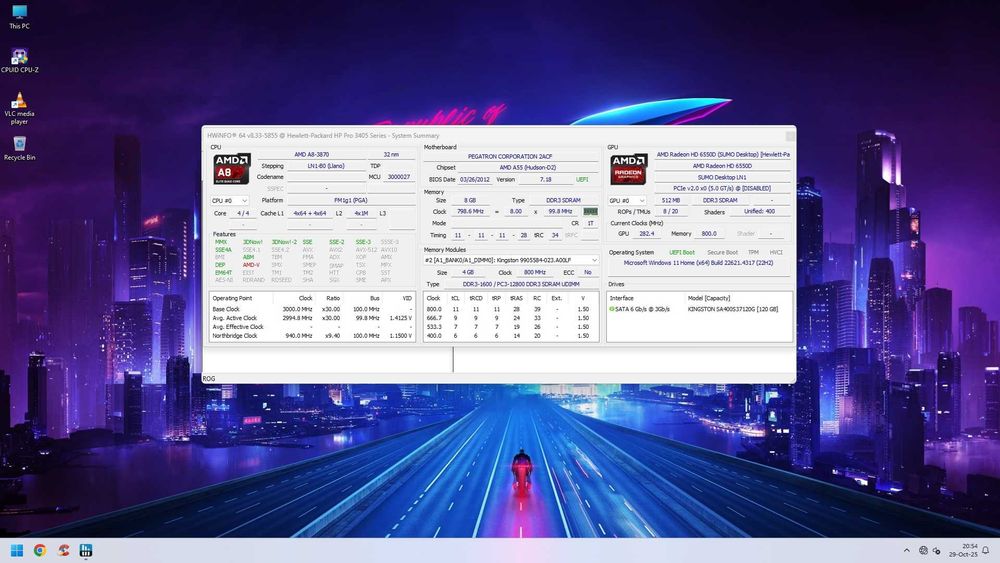1000x563 pixels.
Task: Click the Shaders value Unified: 400
Action: [759, 212]
